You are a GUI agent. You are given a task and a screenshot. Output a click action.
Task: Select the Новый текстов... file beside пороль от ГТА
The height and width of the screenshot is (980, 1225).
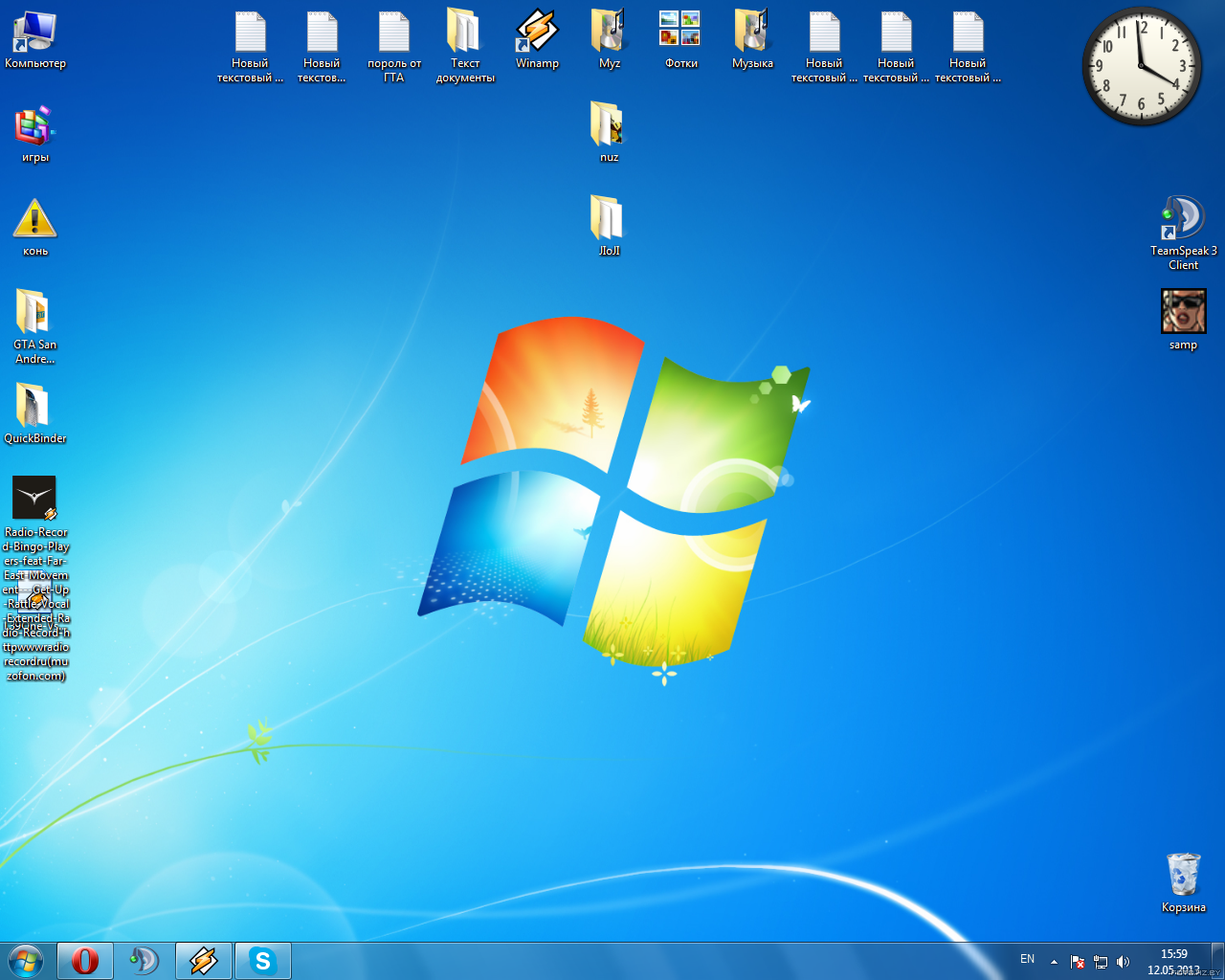click(322, 47)
